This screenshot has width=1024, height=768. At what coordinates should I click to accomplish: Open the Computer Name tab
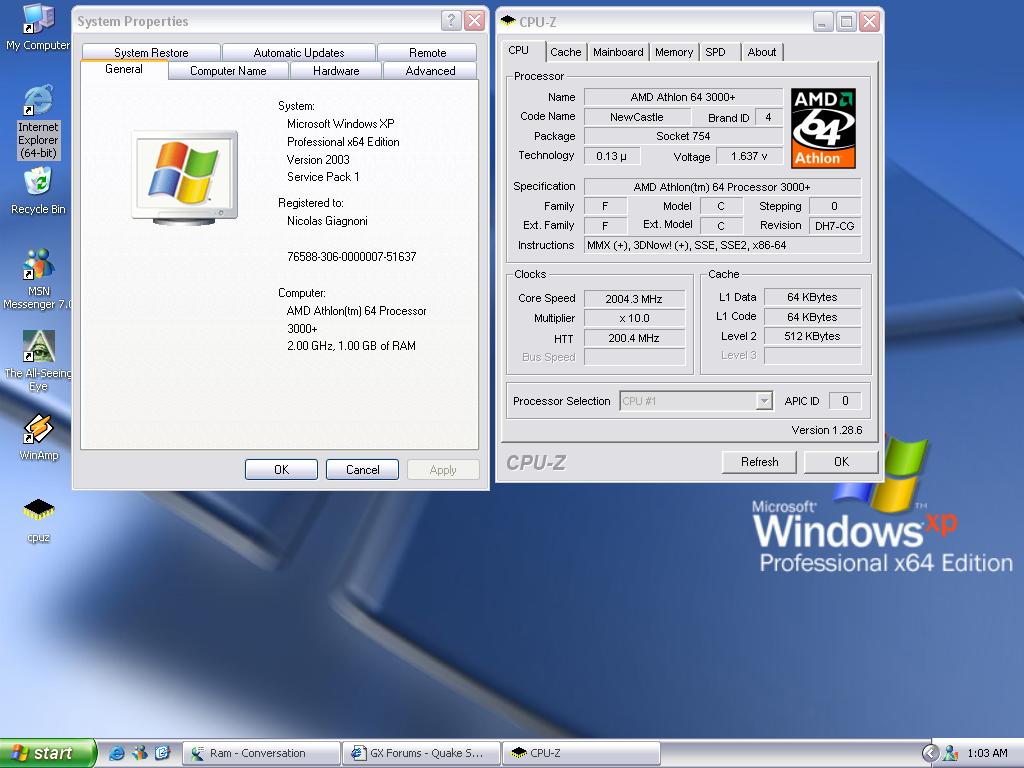[228, 71]
